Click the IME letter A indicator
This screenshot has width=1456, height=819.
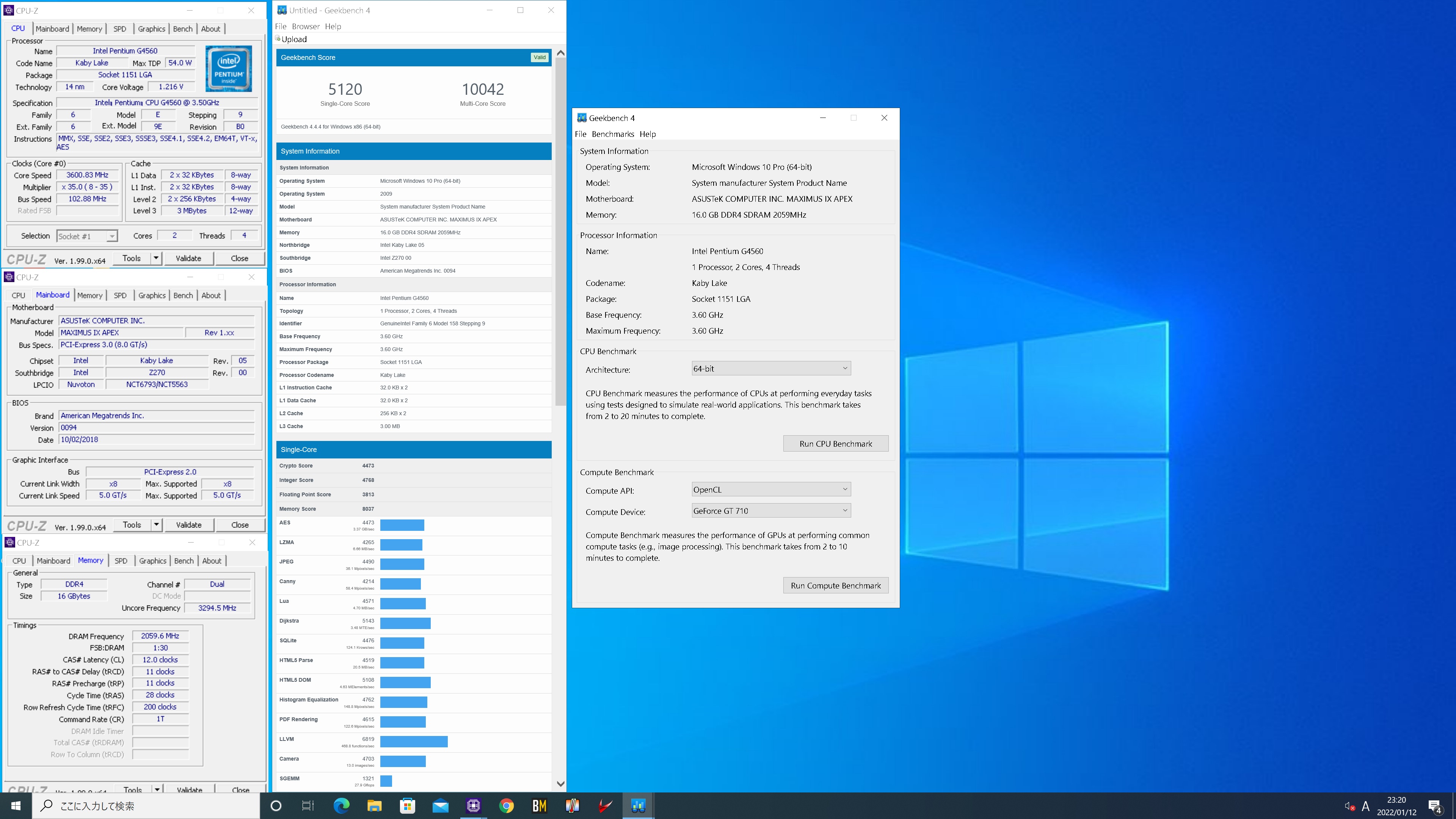[1365, 806]
